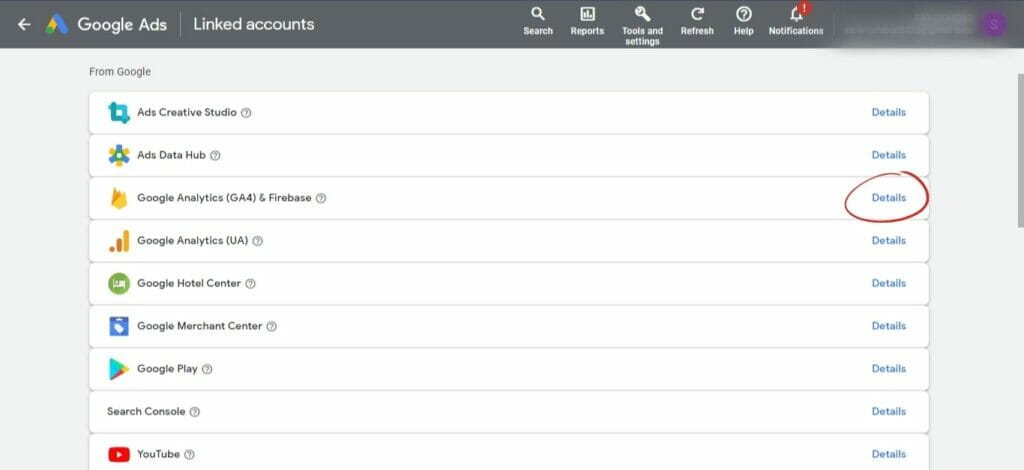
Task: Select the Google Merchant Center label
Action: click(199, 326)
